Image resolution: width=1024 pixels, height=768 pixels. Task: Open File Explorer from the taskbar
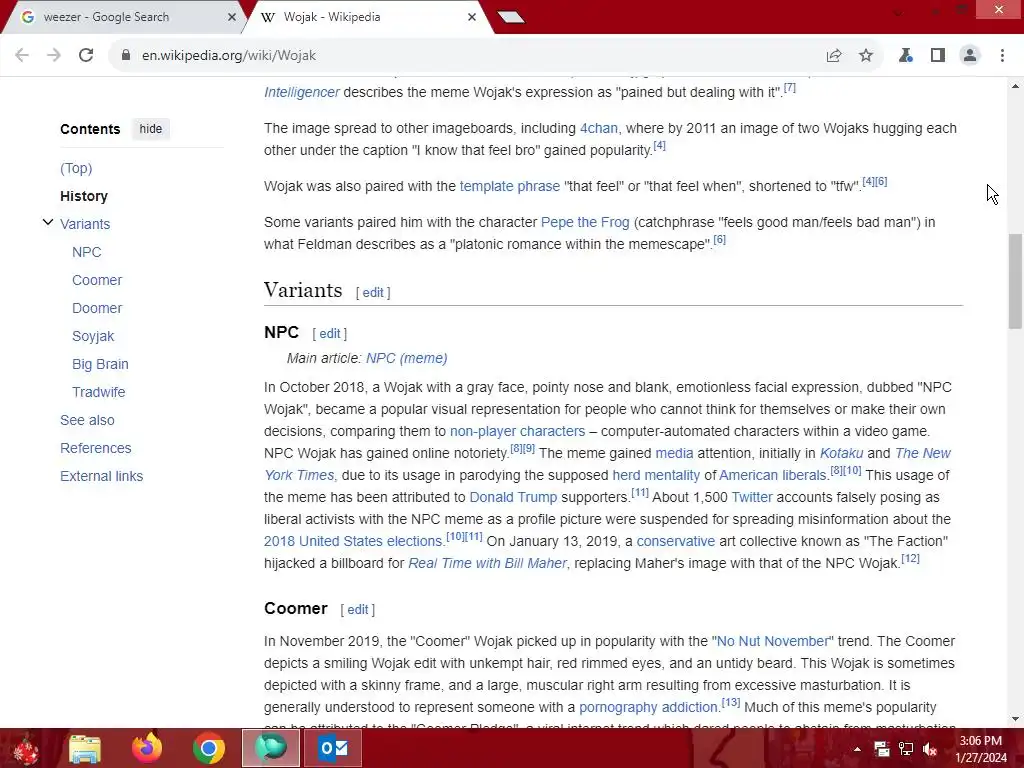point(85,748)
